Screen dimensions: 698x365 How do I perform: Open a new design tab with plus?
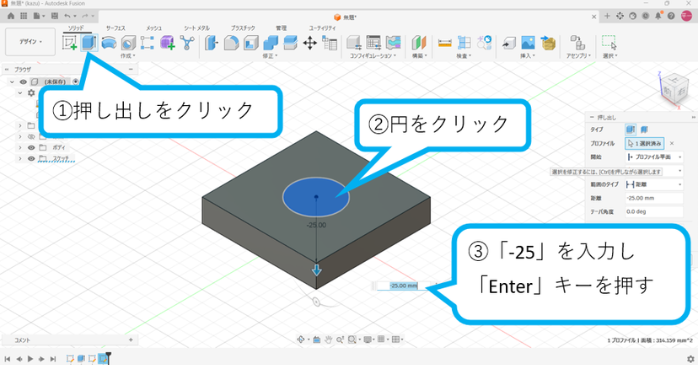pyautogui.click(x=607, y=16)
